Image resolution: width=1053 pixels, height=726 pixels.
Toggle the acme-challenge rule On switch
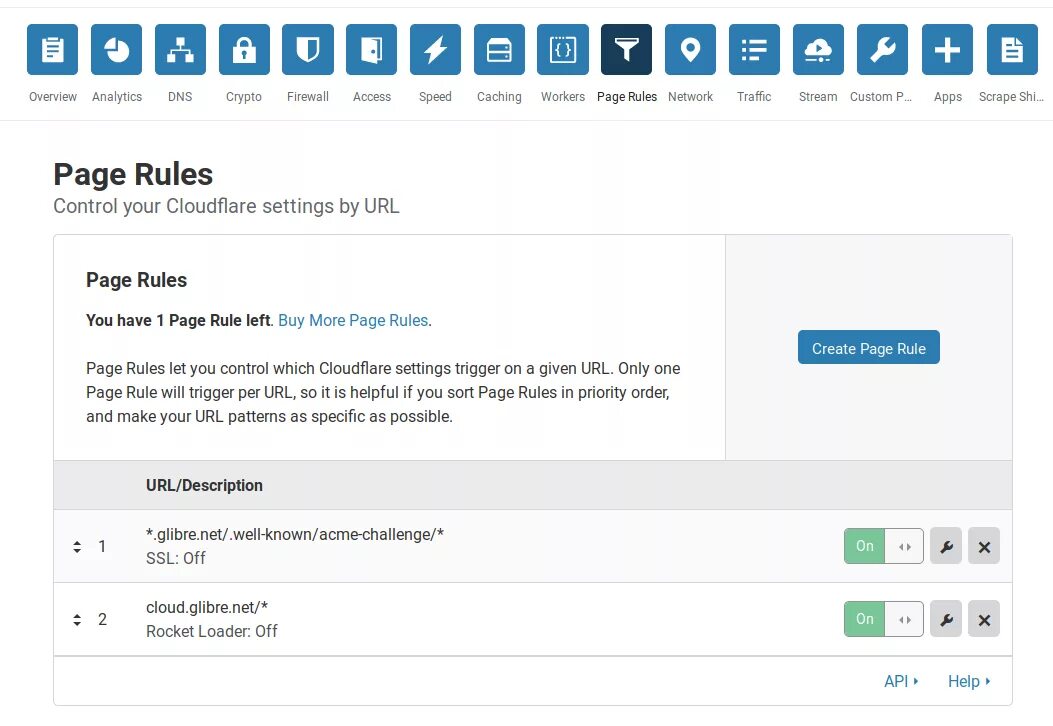point(884,546)
